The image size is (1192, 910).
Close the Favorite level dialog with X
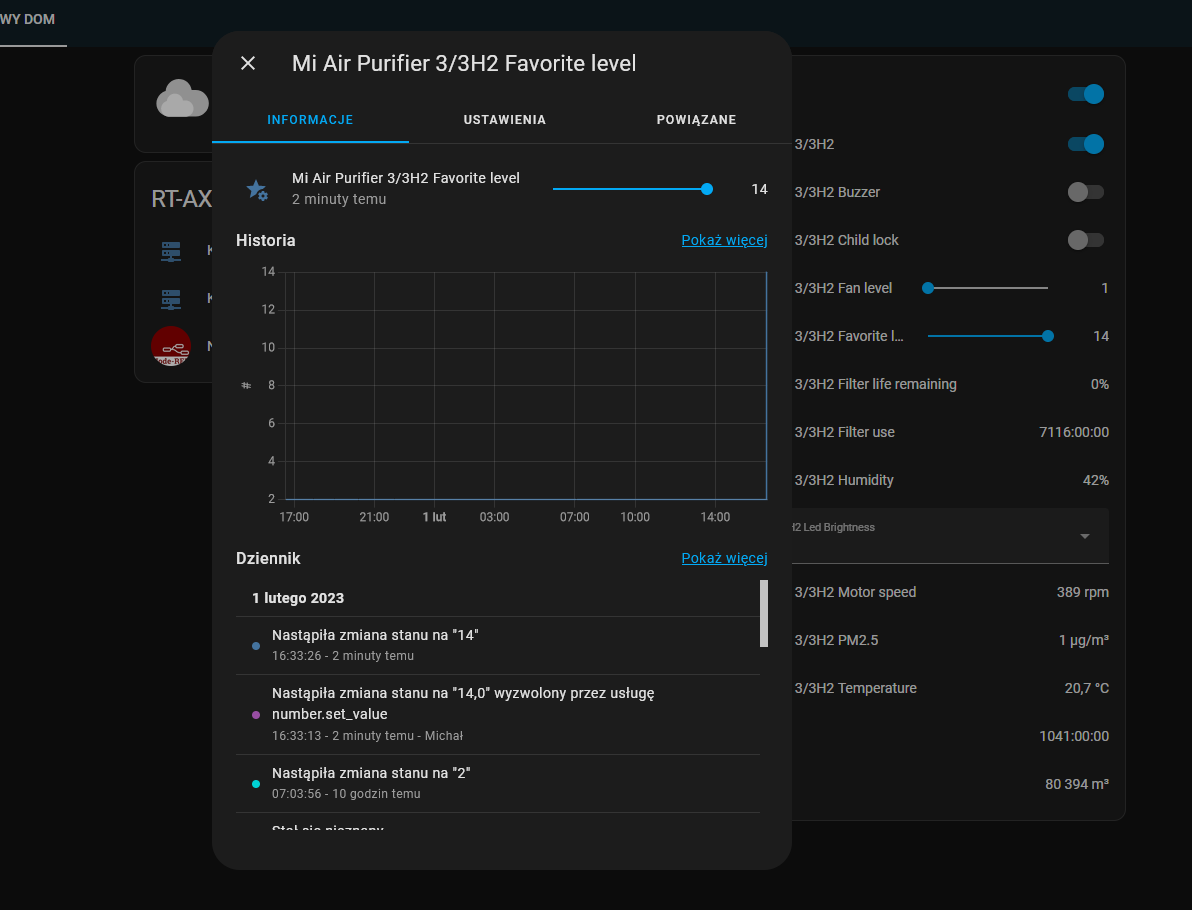coord(248,64)
